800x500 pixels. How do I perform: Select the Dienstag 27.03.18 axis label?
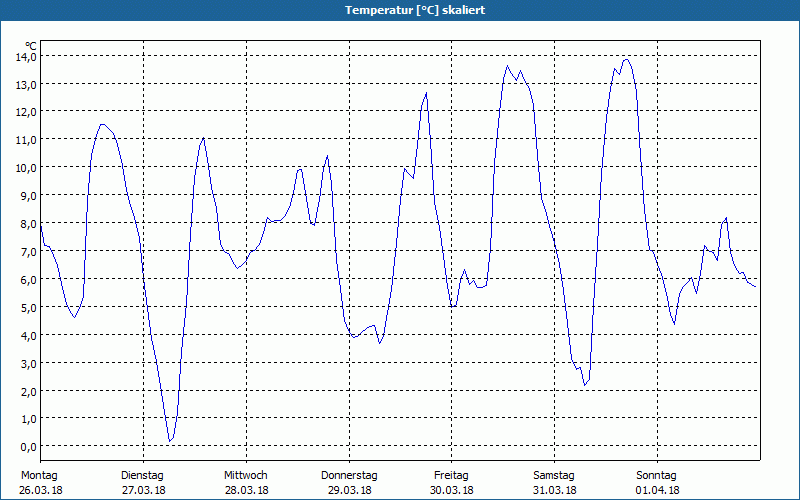pyautogui.click(x=143, y=483)
